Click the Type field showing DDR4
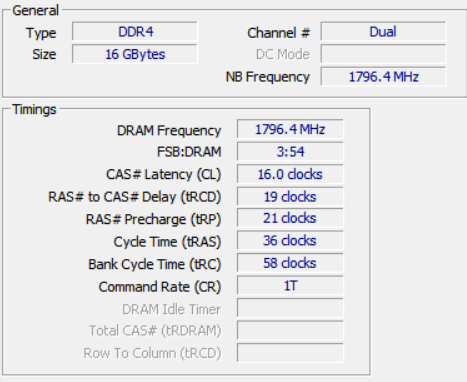This screenshot has height=382, width=467. [135, 32]
